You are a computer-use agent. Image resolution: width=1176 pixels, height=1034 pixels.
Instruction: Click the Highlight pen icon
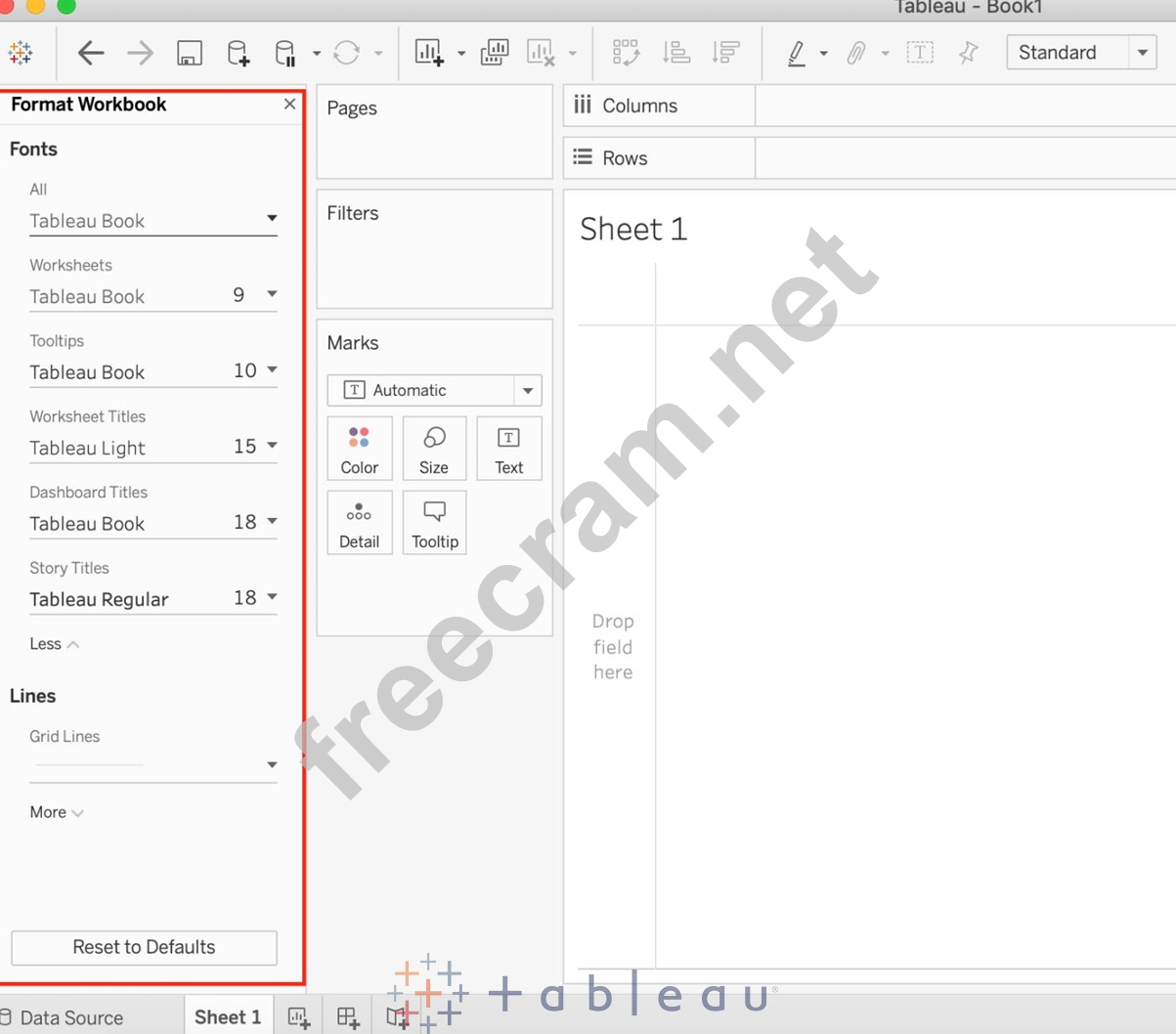tap(797, 53)
